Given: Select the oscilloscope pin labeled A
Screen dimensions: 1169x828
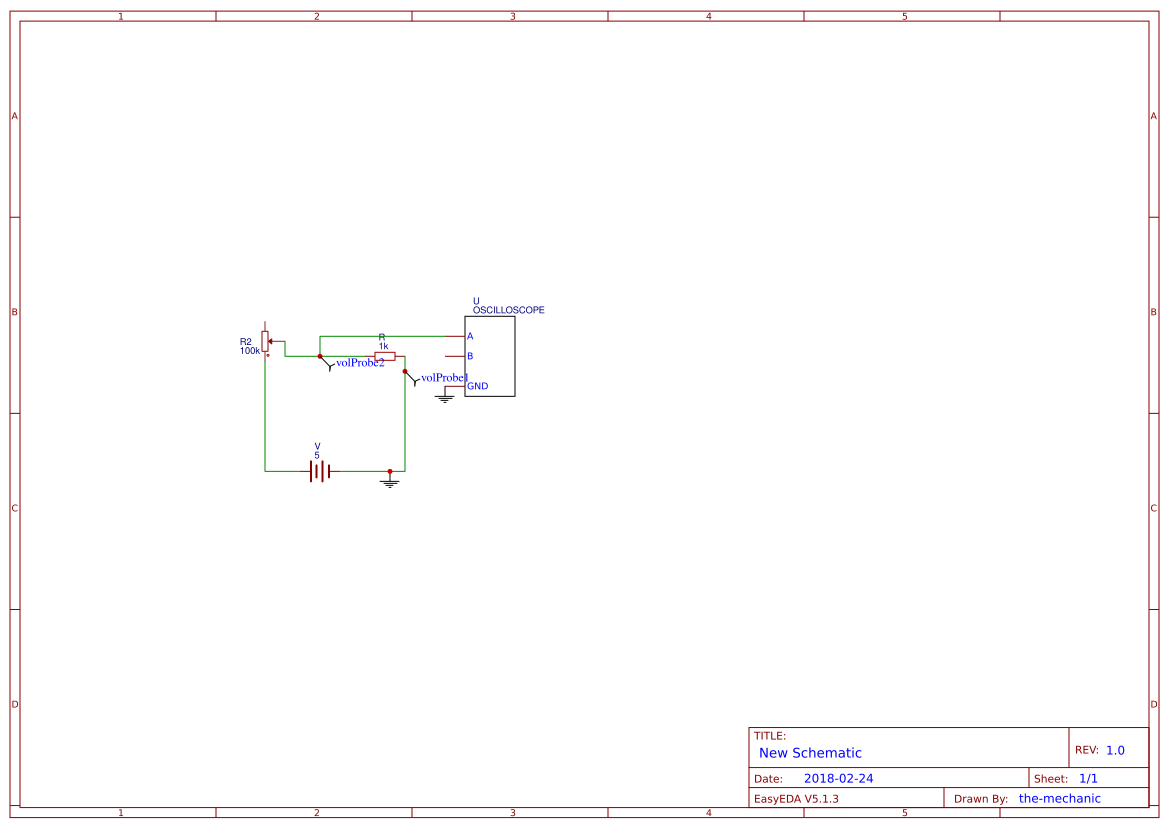Looking at the screenshot, I should [456, 336].
